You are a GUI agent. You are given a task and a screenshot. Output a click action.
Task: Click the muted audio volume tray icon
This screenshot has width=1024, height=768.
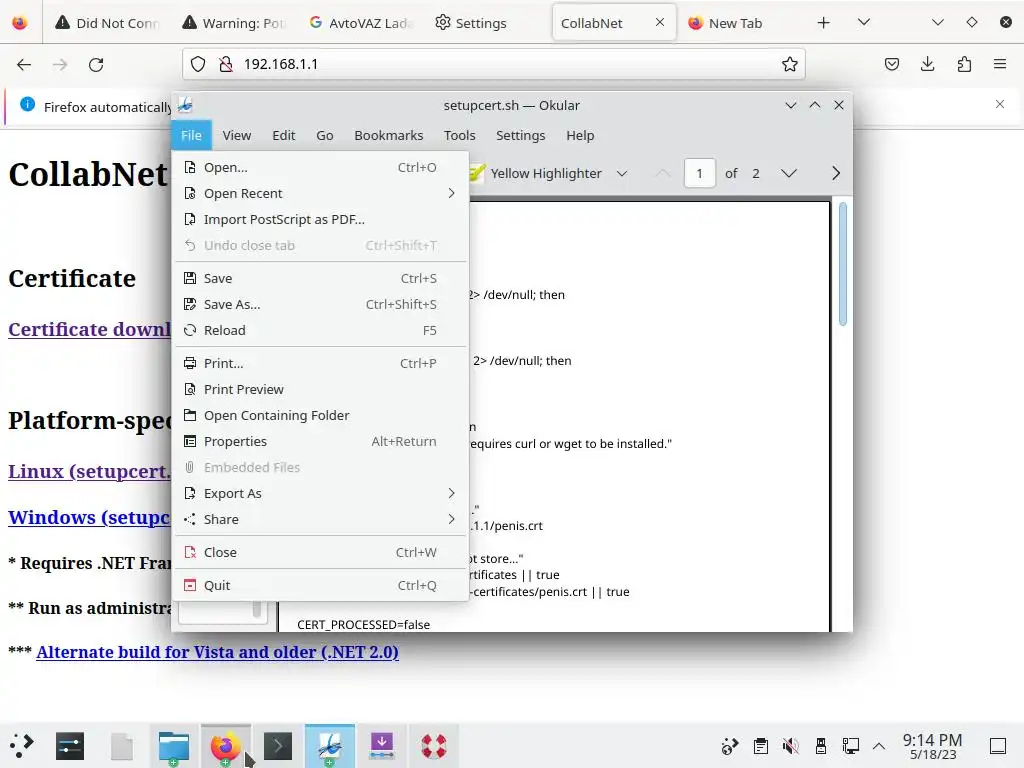click(790, 746)
